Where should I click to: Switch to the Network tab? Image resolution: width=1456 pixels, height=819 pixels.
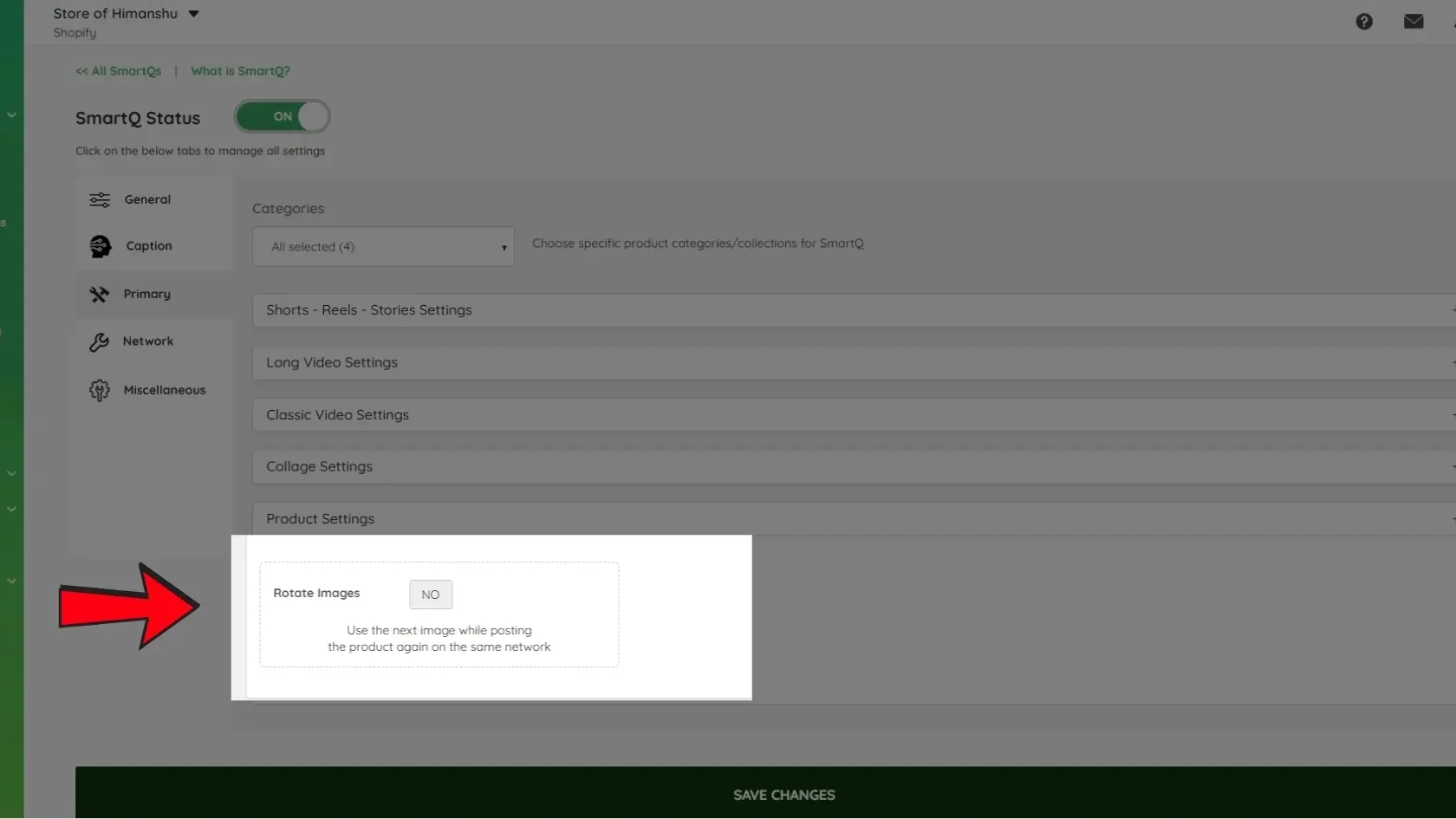[x=153, y=342]
